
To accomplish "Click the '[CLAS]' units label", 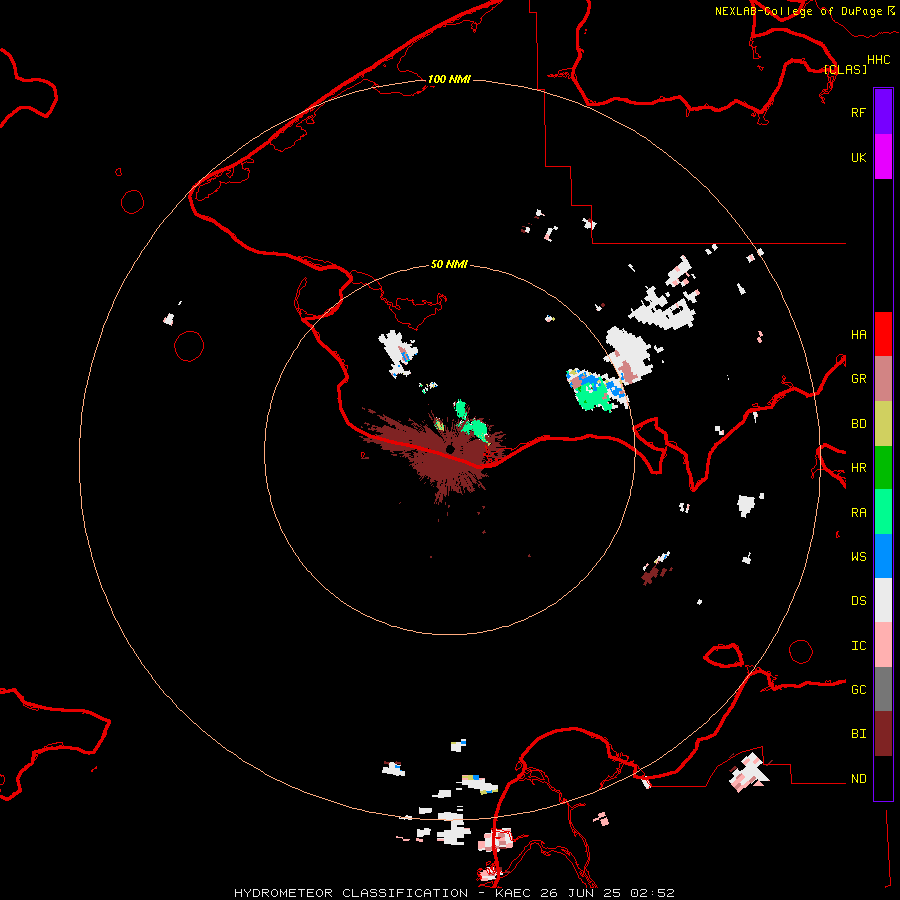I will point(845,69).
